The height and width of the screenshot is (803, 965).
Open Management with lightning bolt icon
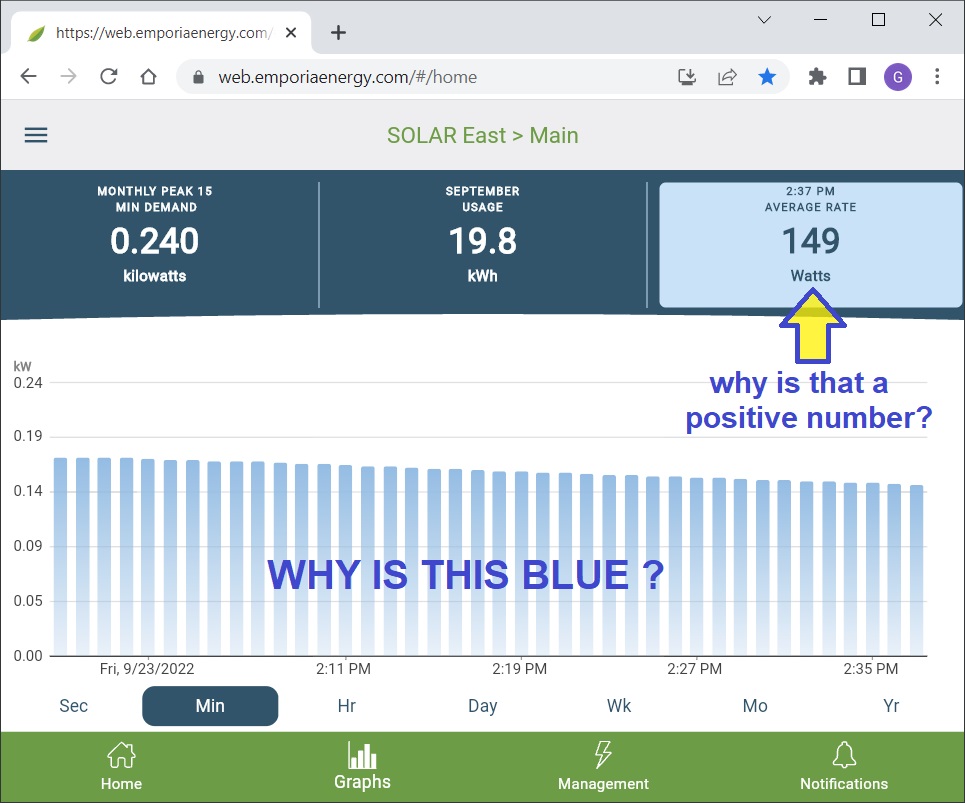click(x=603, y=766)
